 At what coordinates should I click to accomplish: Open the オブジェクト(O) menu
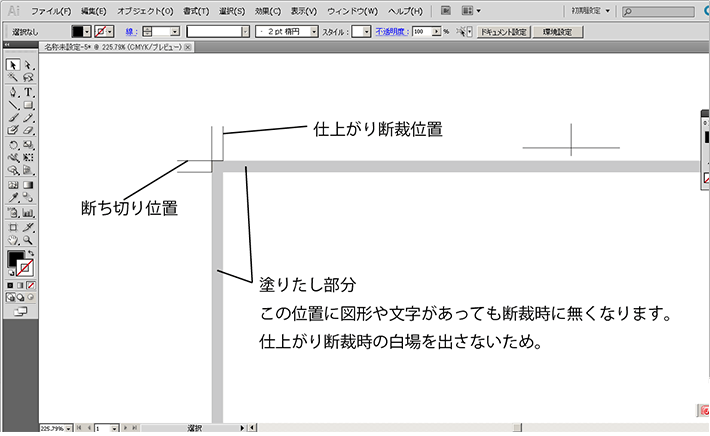coord(145,11)
